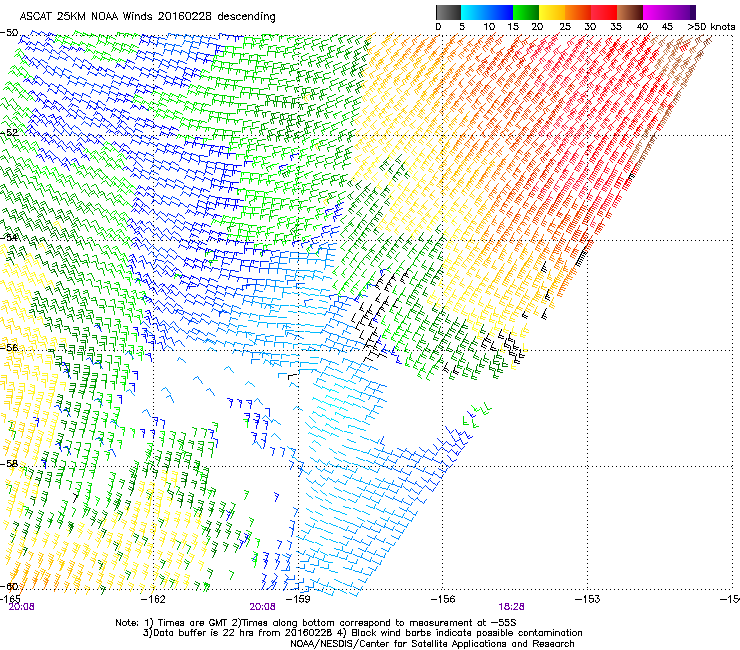The height and width of the screenshot is (650, 740).
Task: Click the latitude label '-60'
Action: pos(9,586)
